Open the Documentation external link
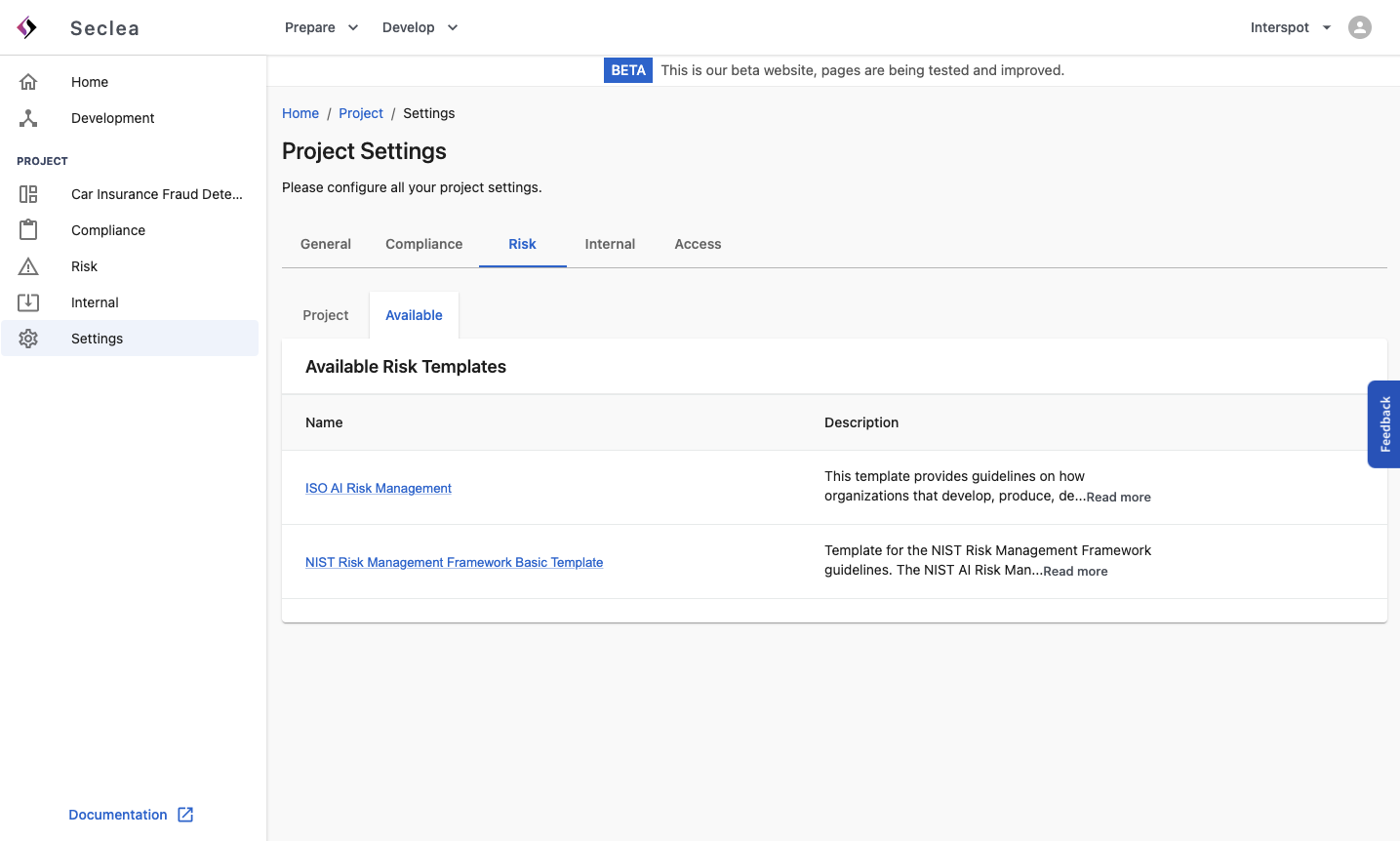 [131, 815]
